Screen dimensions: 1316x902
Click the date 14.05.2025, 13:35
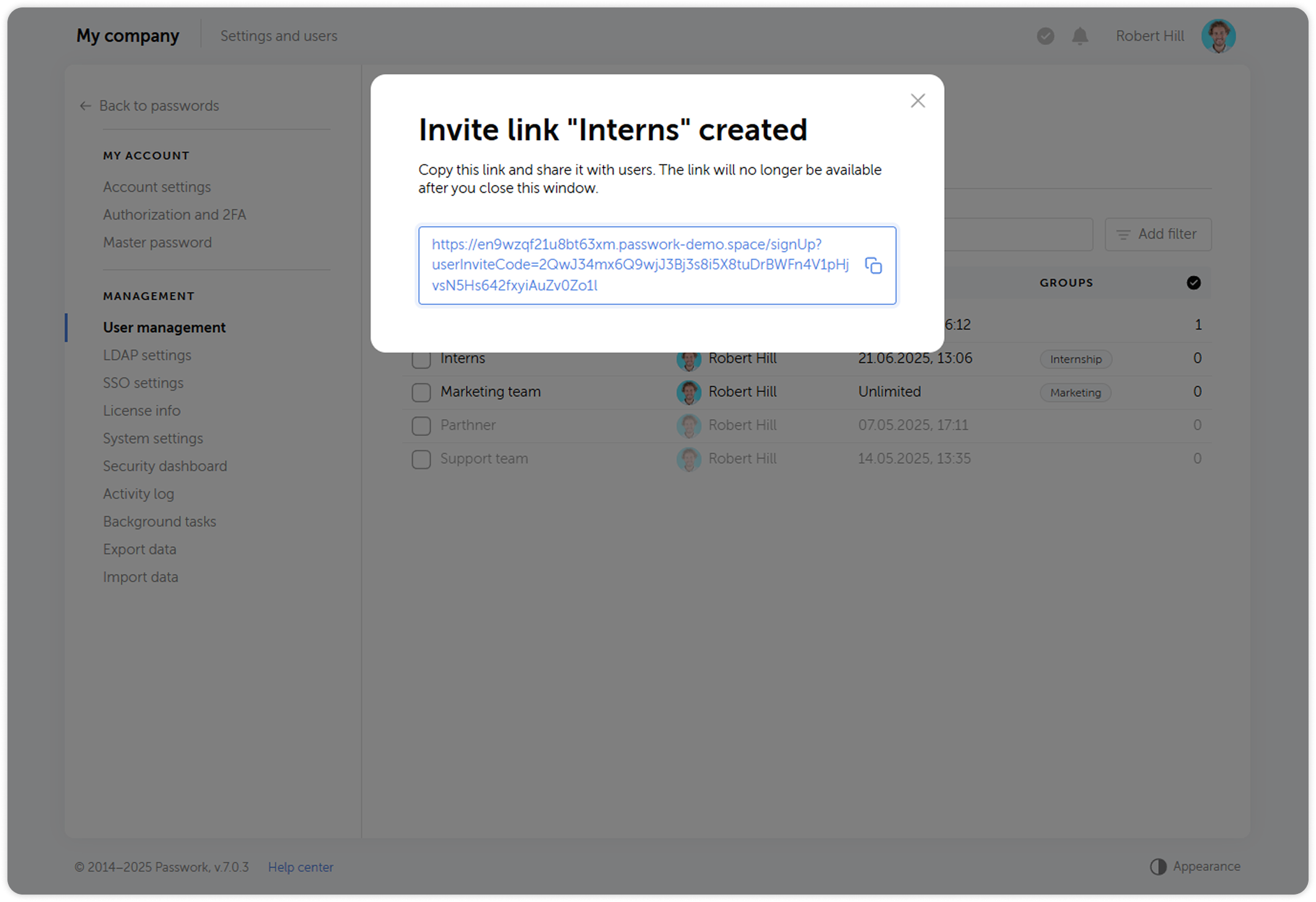(x=915, y=458)
